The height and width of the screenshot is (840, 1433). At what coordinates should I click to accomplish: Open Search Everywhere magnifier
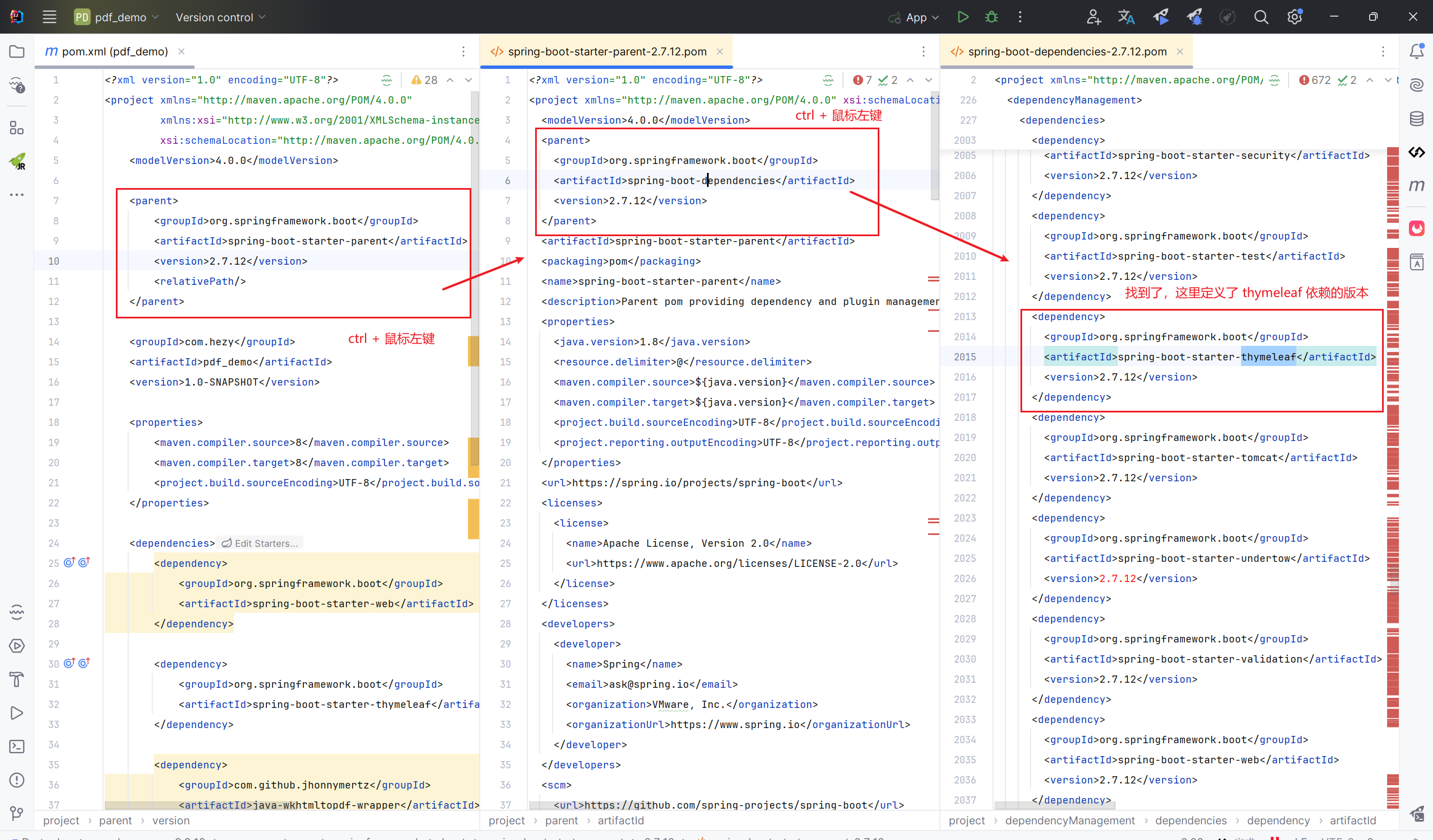coord(1261,17)
